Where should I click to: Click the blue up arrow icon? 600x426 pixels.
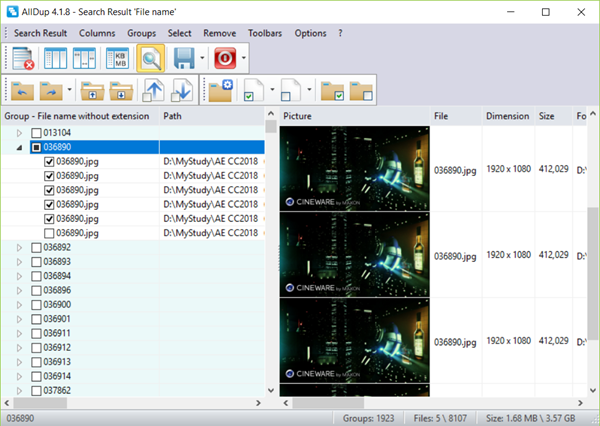[x=153, y=90]
